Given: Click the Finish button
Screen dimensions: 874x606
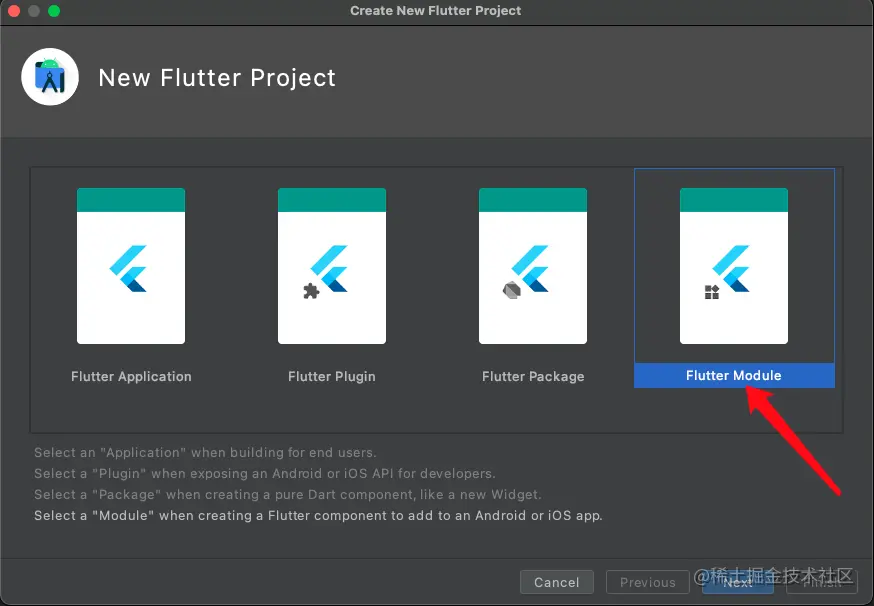Looking at the screenshot, I should (822, 582).
